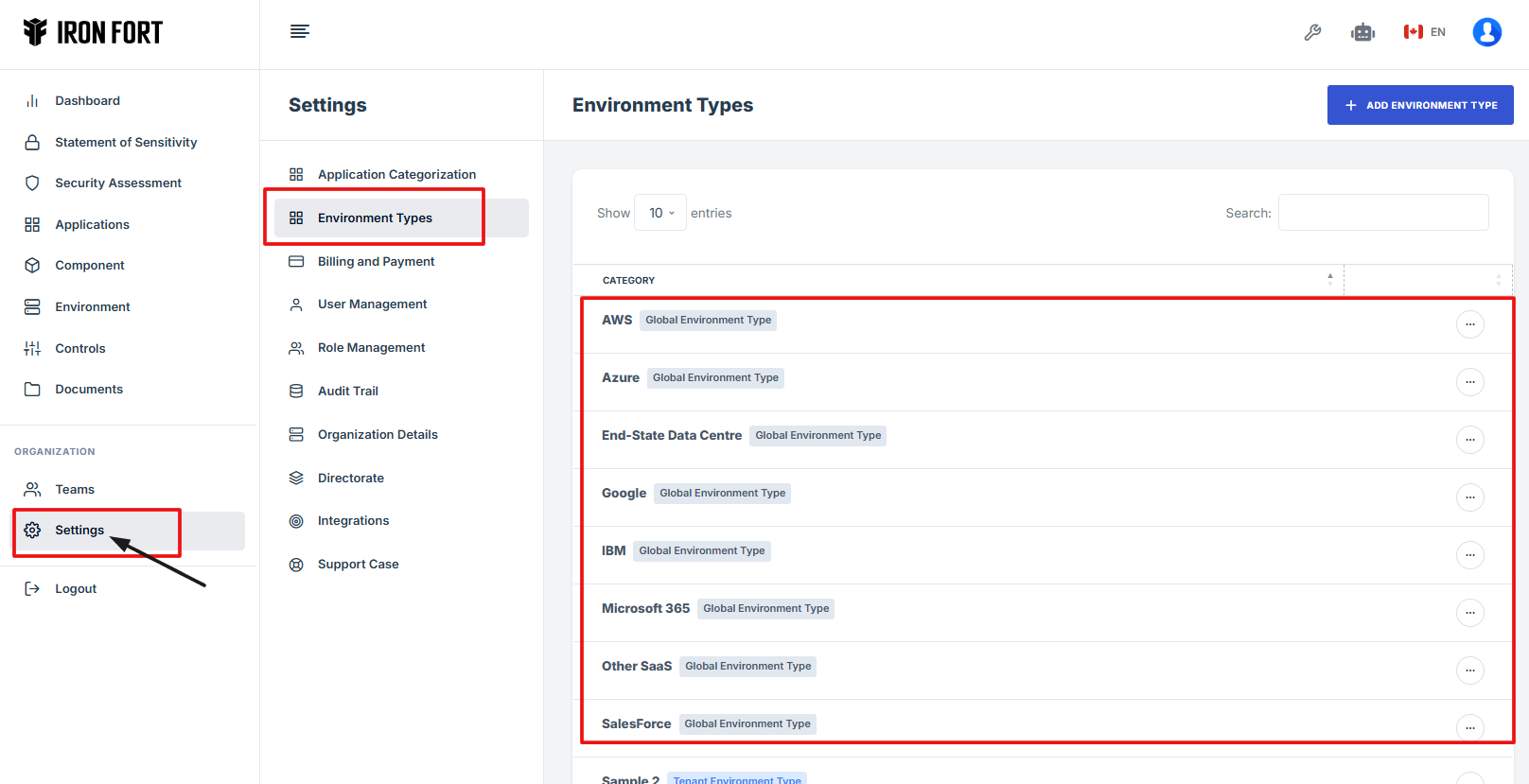This screenshot has height=784, width=1529.
Task: Click Add Environment Type button
Action: point(1419,105)
